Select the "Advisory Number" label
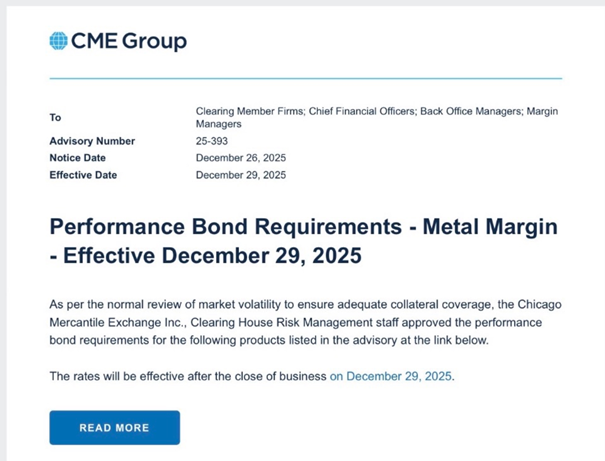The width and height of the screenshot is (605, 461). tap(92, 142)
